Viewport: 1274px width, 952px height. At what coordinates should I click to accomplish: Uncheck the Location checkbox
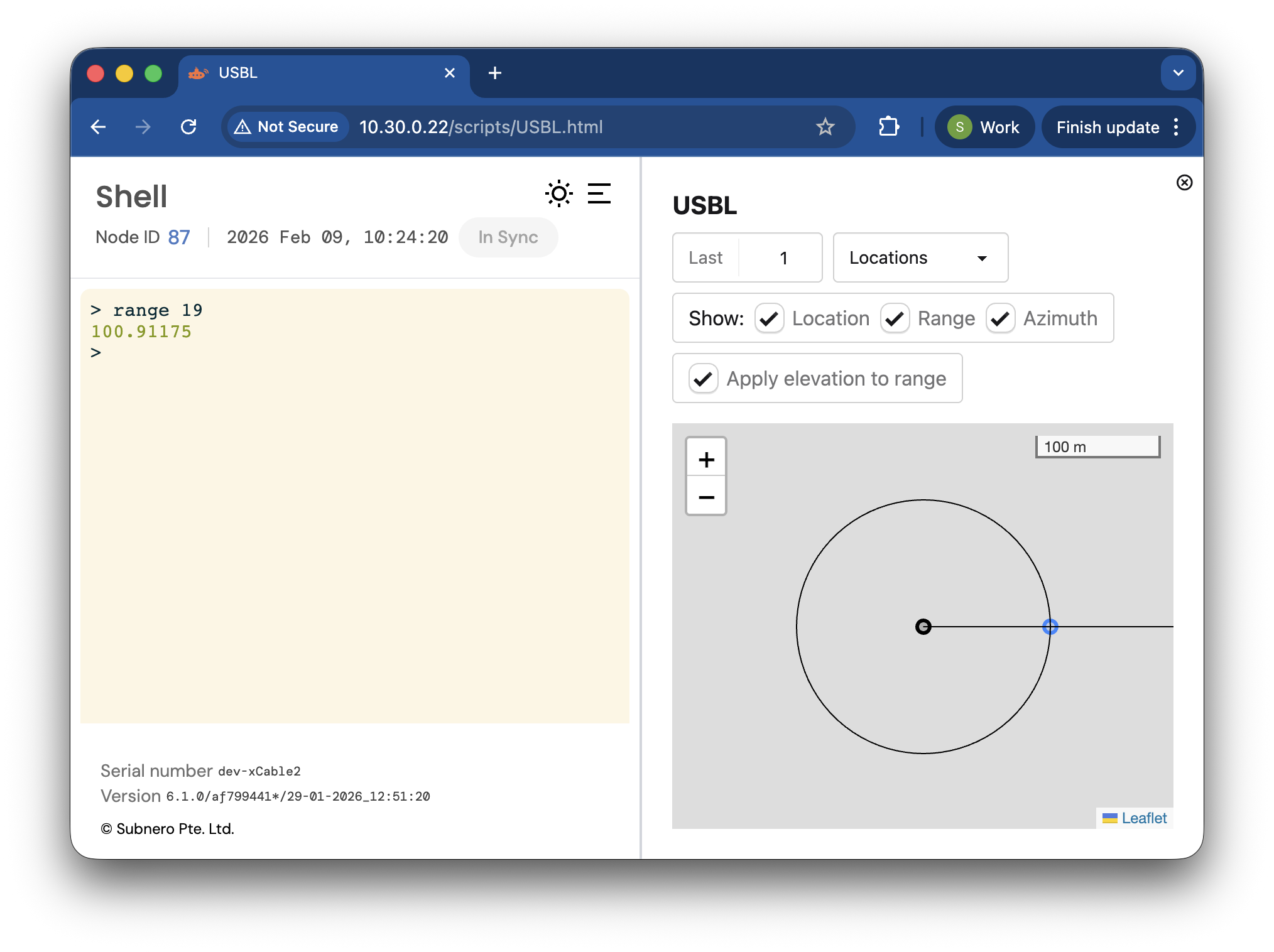pos(769,318)
